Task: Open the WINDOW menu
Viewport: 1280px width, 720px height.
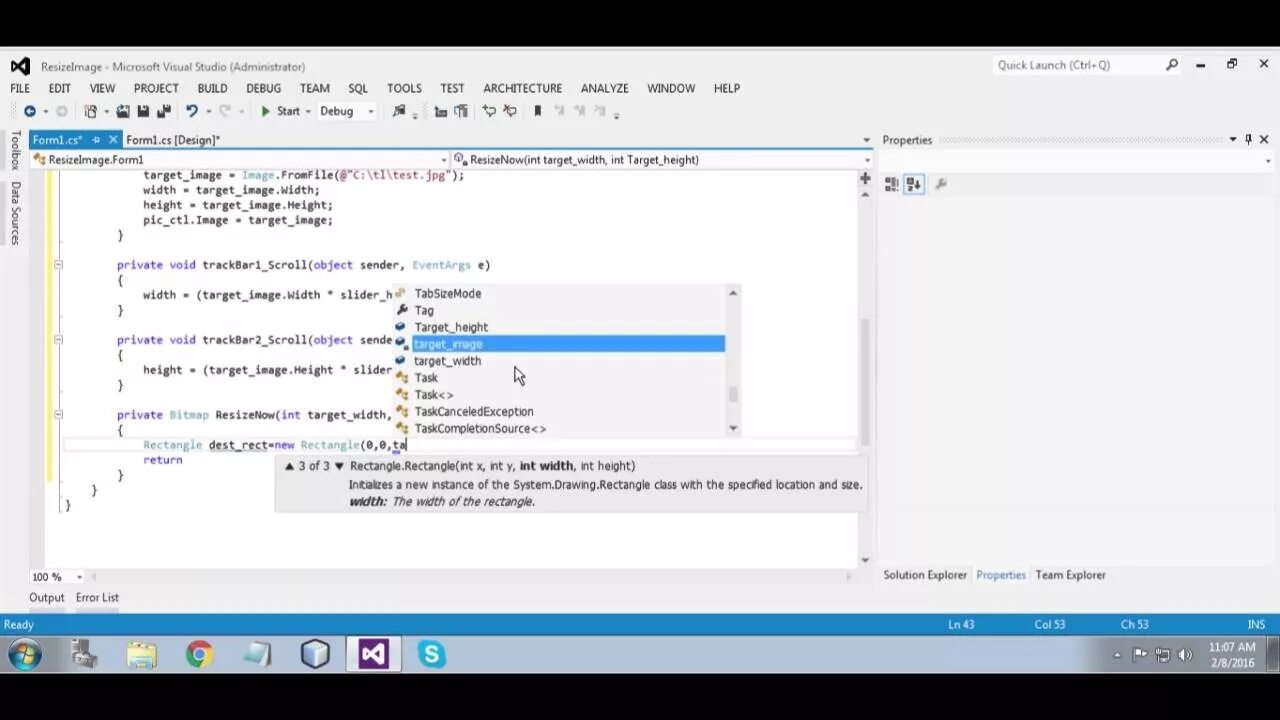Action: (x=670, y=88)
